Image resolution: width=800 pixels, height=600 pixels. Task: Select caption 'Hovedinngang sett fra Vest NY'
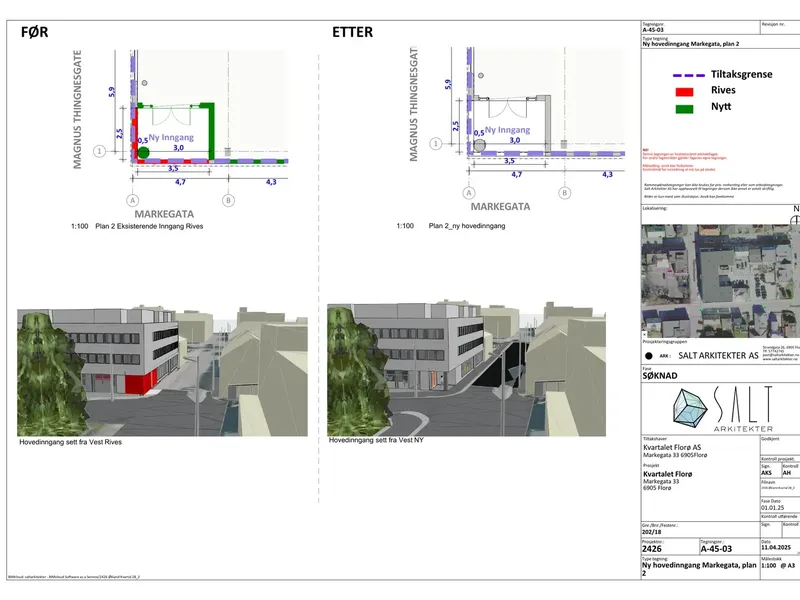376,440
